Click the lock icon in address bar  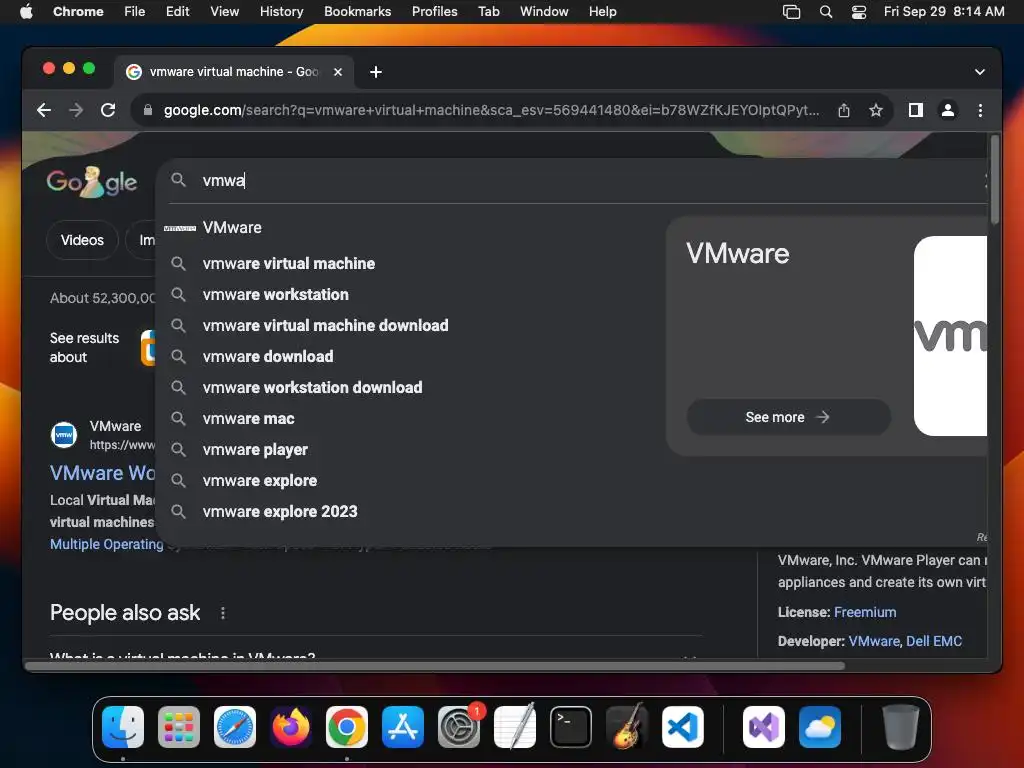tap(148, 110)
